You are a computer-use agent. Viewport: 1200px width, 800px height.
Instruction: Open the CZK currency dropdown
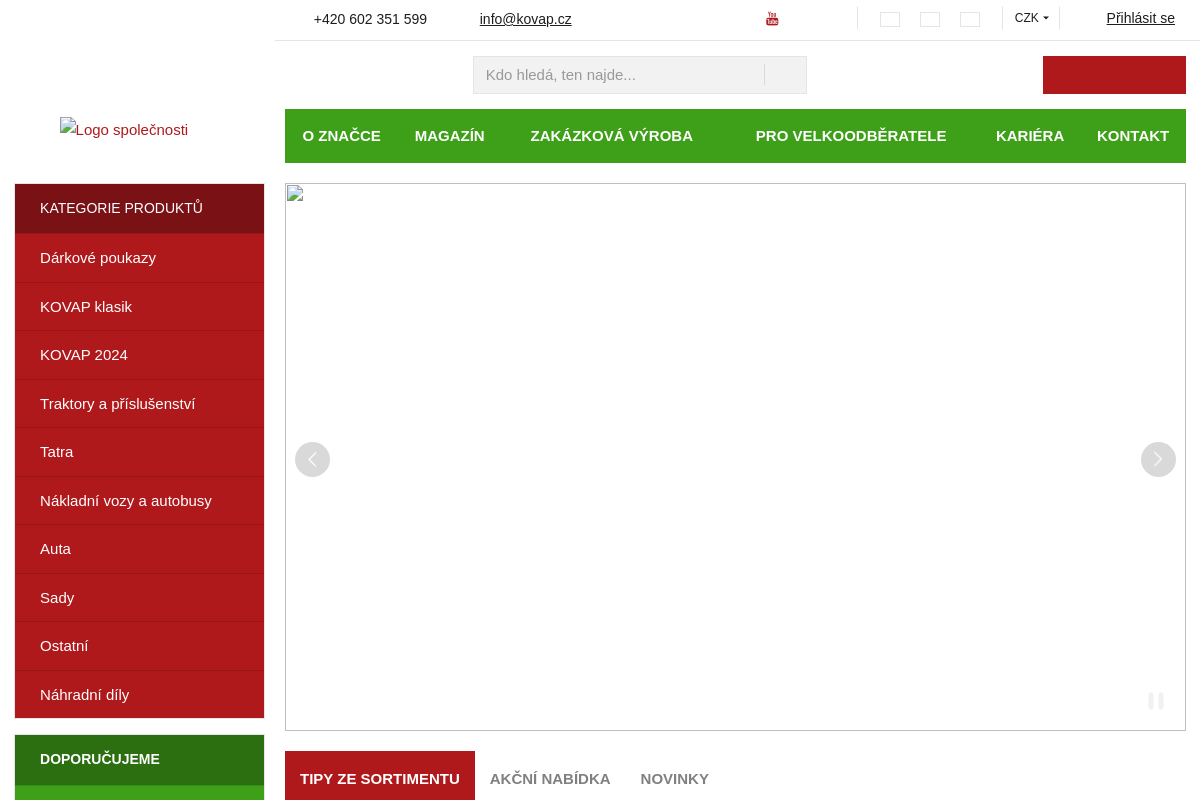[1031, 17]
